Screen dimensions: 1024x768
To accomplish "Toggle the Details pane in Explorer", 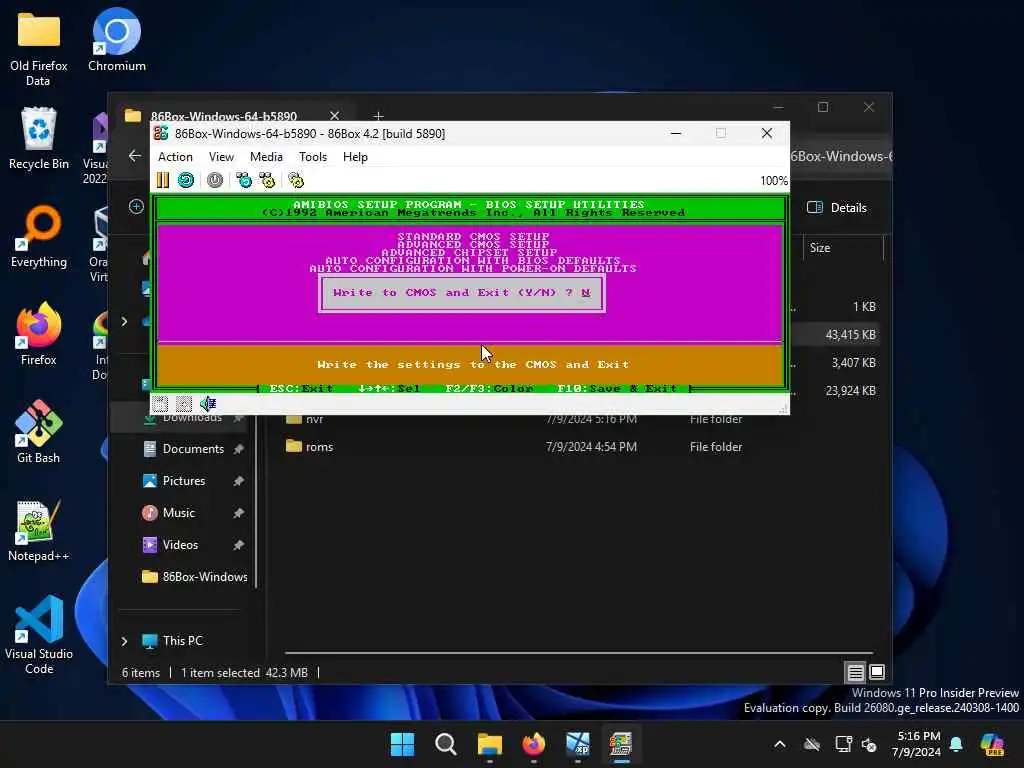I will click(x=837, y=208).
